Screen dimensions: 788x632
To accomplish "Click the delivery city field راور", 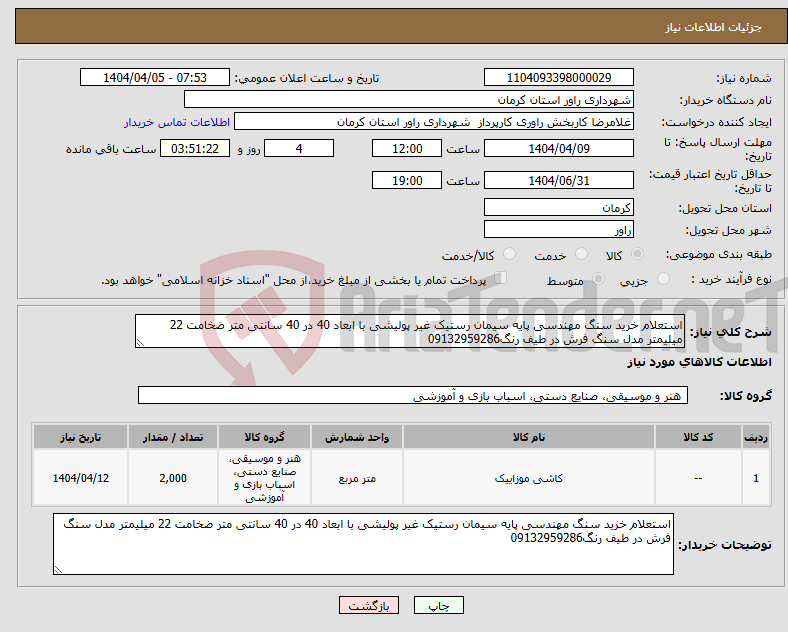I will point(558,229).
